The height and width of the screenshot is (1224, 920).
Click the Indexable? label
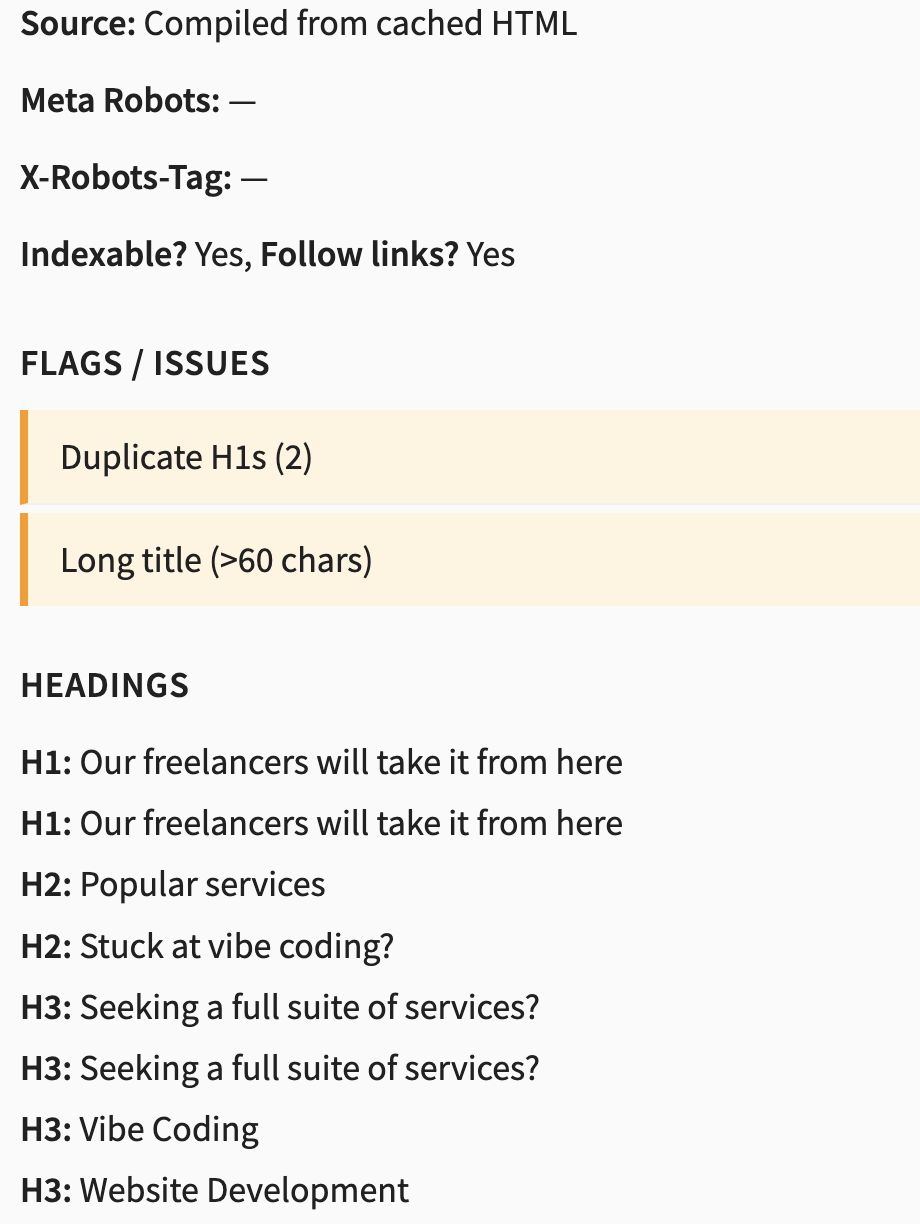pyautogui.click(x=103, y=255)
